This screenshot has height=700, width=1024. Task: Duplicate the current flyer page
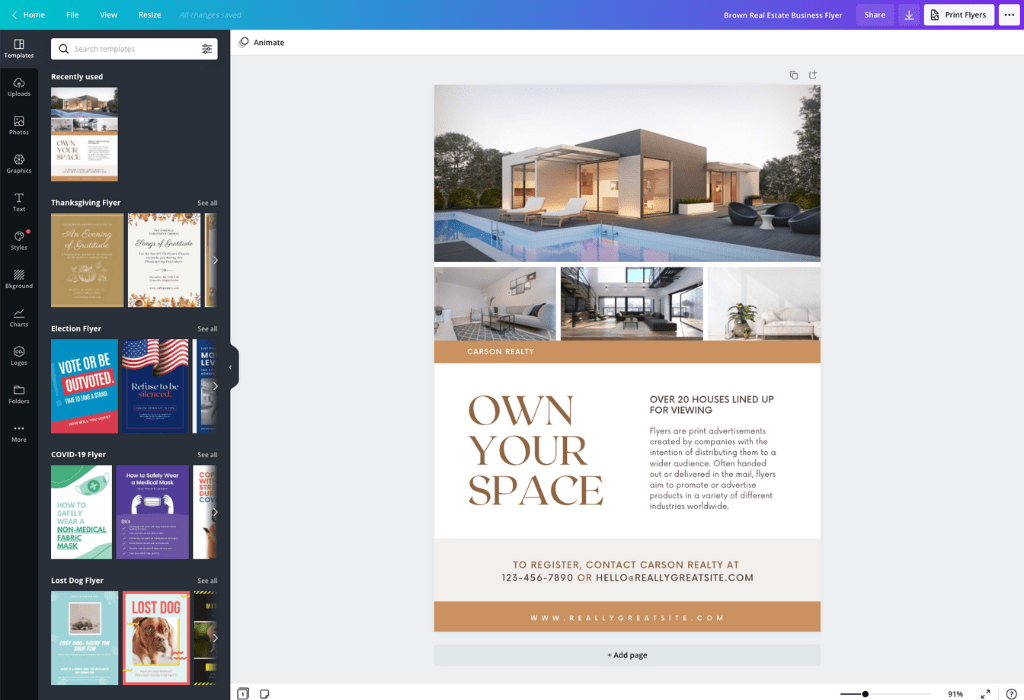coord(793,74)
